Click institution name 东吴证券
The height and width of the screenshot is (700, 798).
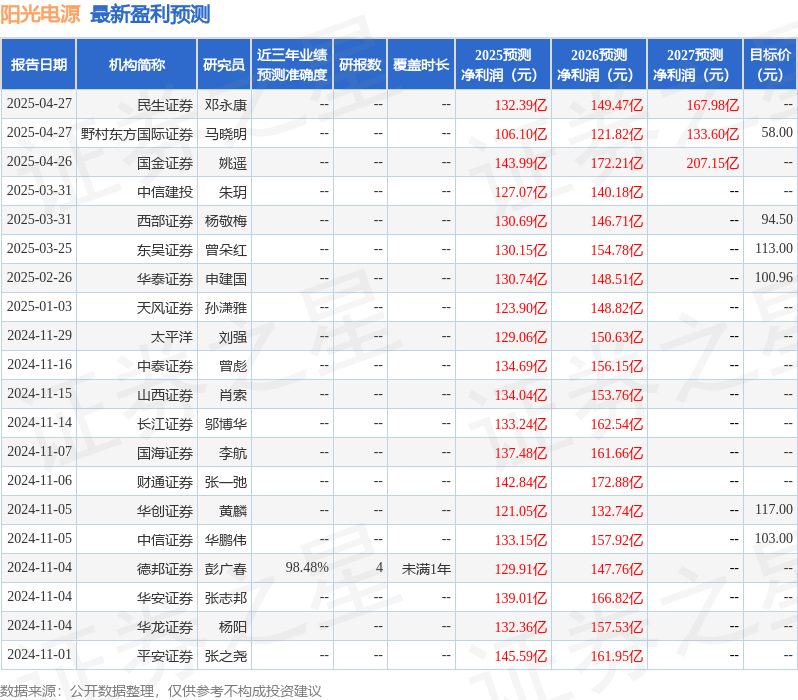(165, 250)
